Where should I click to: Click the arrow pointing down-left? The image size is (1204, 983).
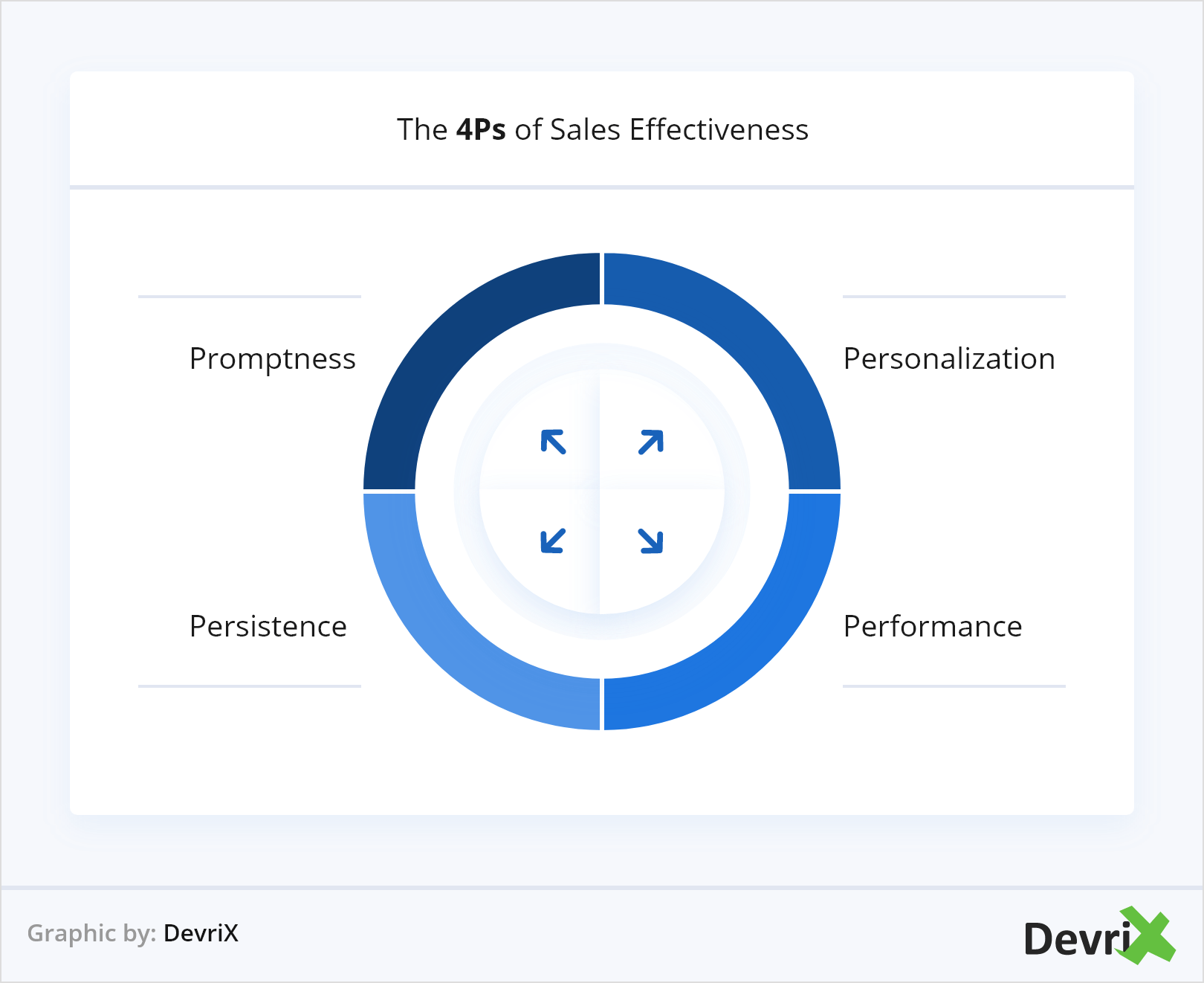pyautogui.click(x=554, y=541)
